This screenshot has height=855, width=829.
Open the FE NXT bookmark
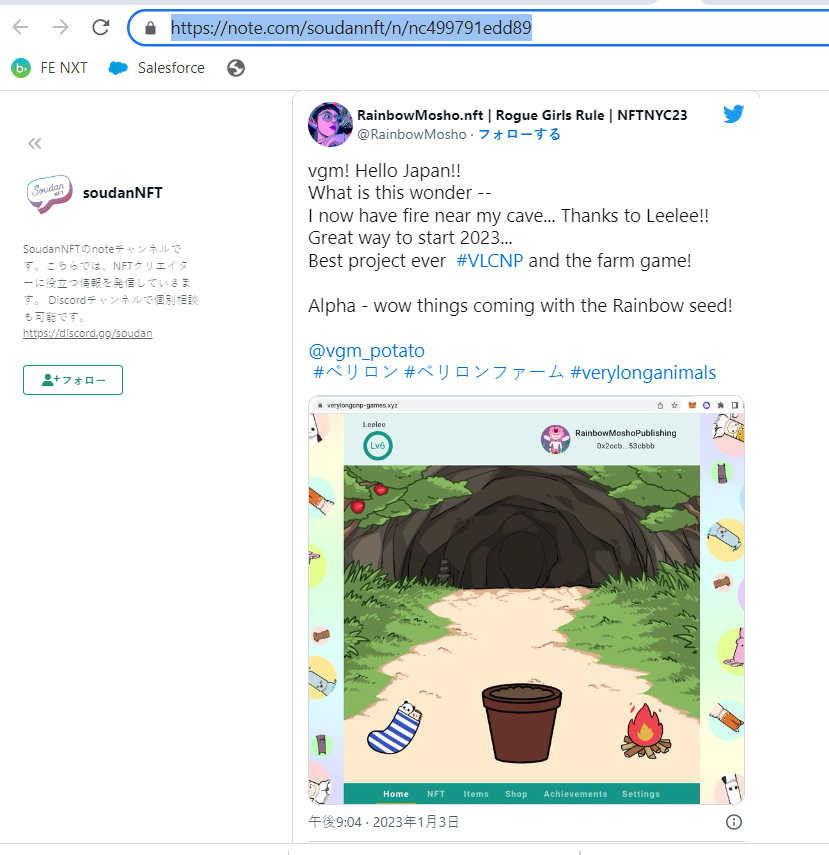click(49, 68)
